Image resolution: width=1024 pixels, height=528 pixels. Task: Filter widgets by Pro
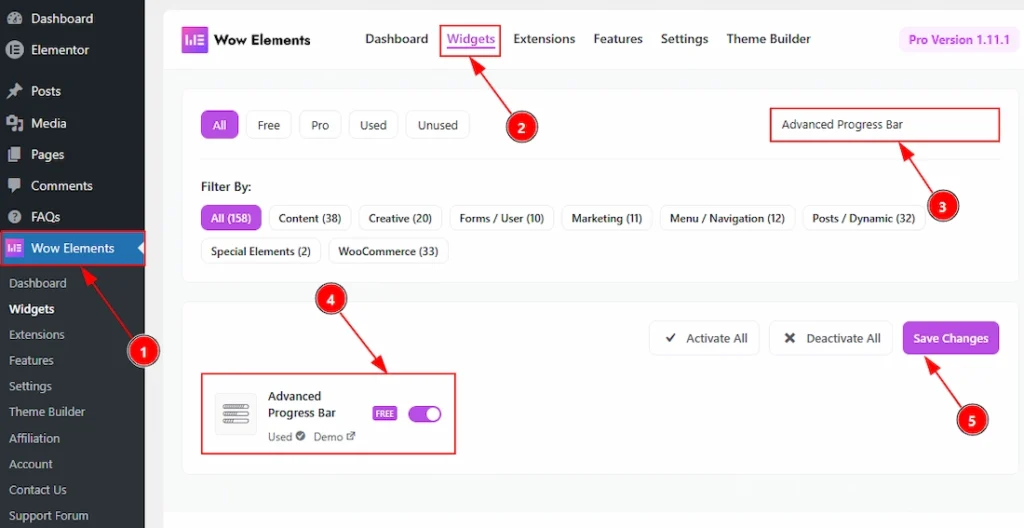coord(320,125)
